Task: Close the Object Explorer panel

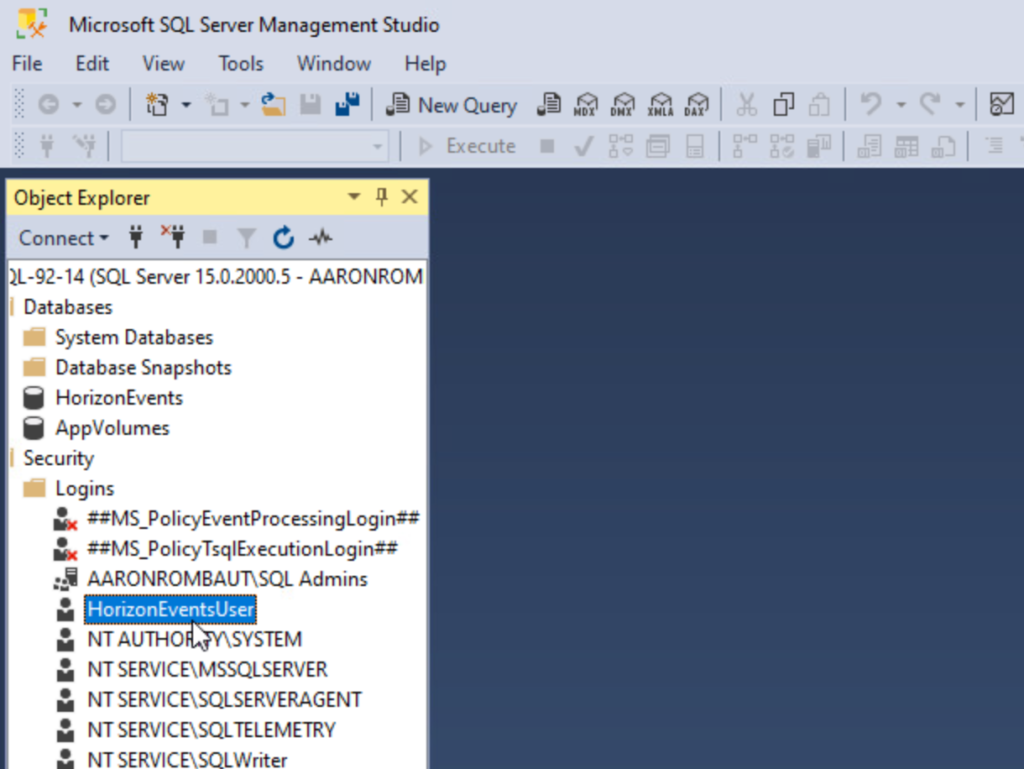Action: click(x=409, y=197)
